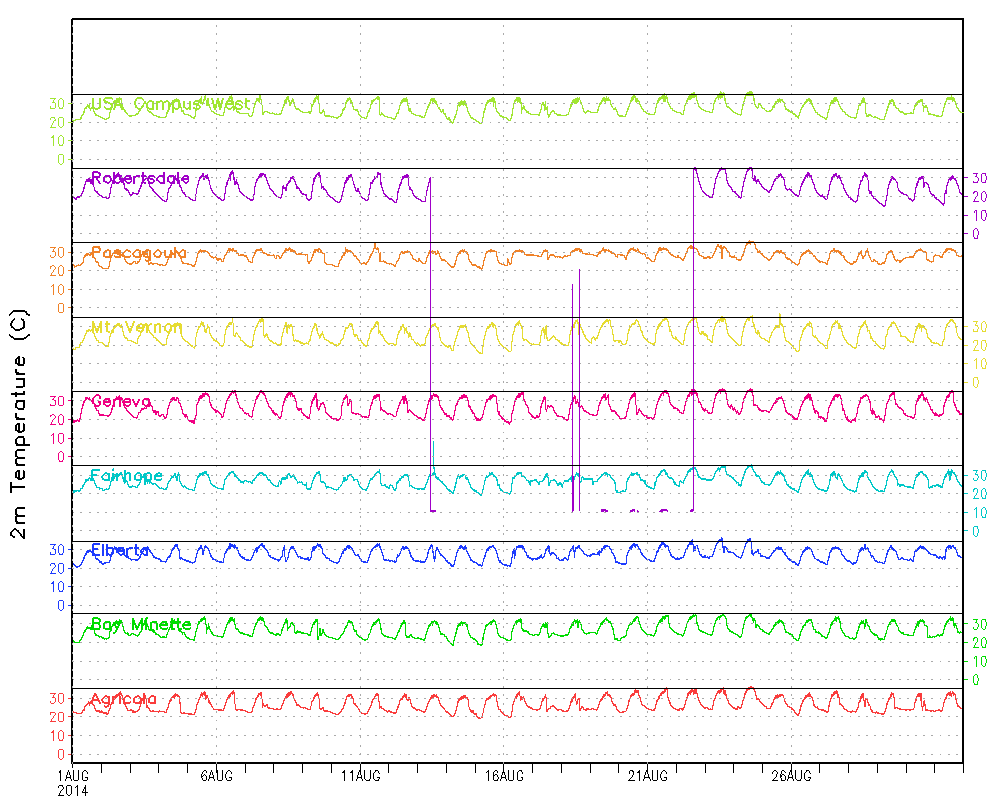Click the 0 tick on USA Campus West axis

point(62,160)
